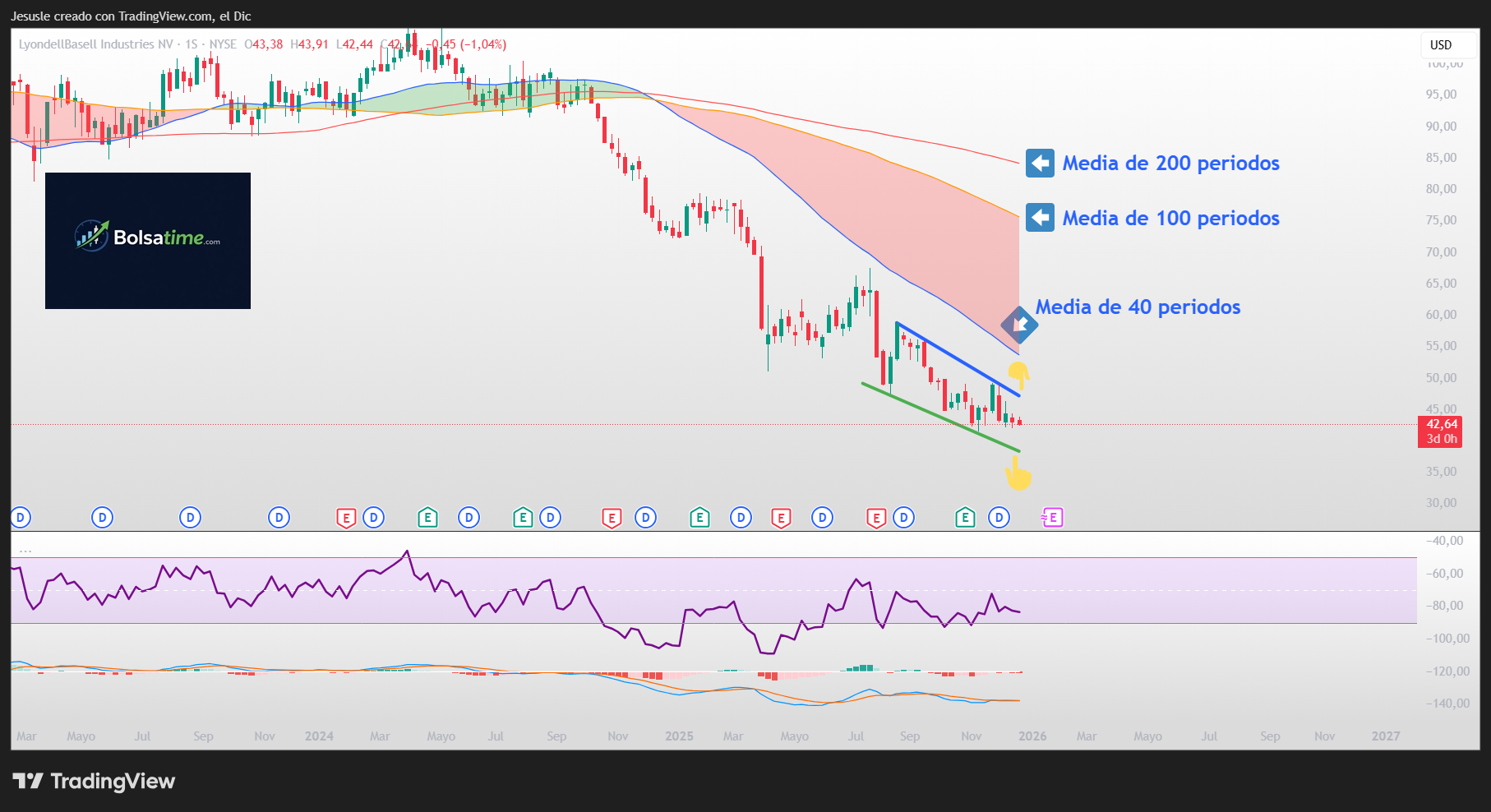Click the 2026 label on the time axis

pos(1032,736)
